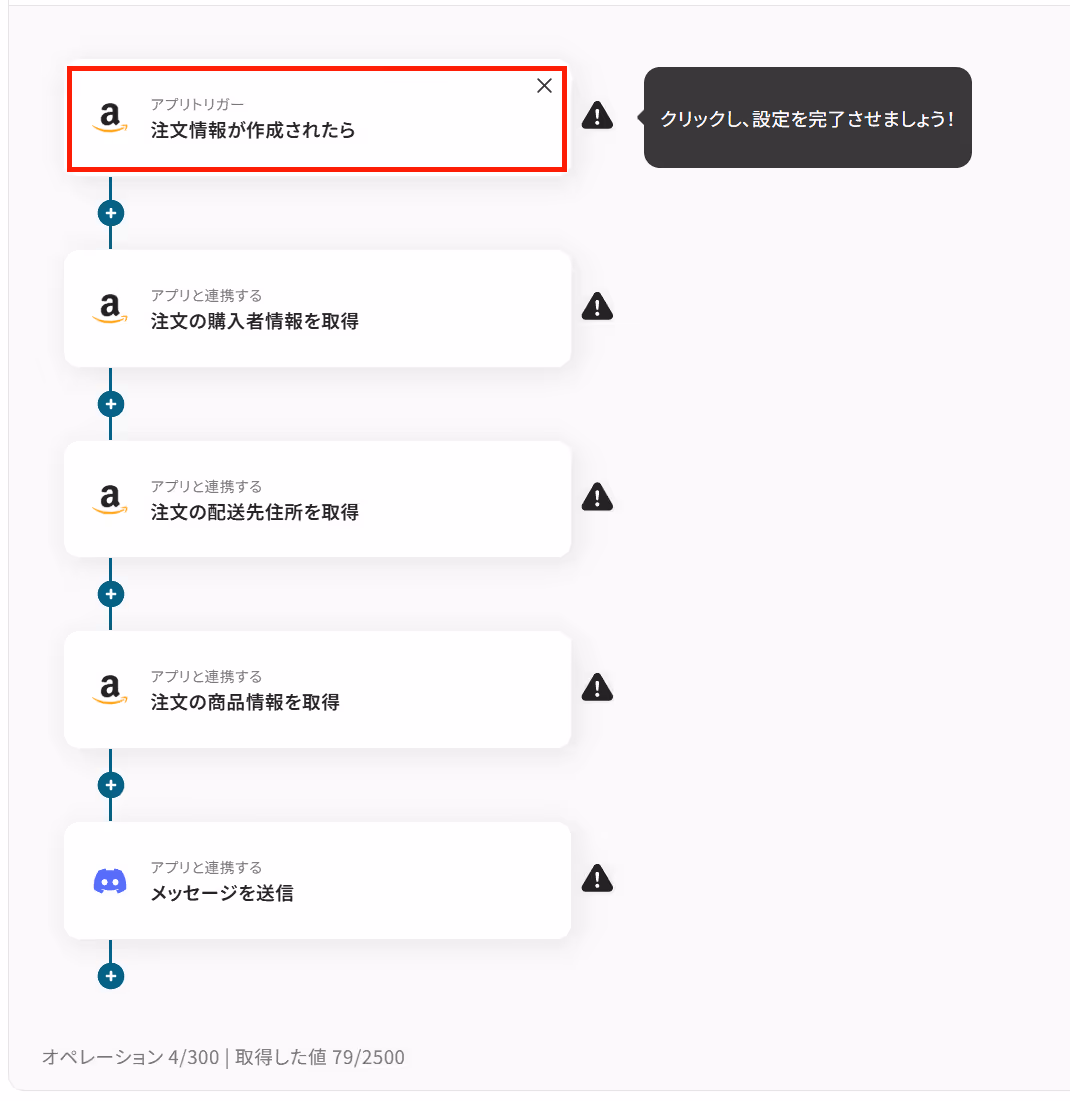Screen dimensions: 1070x1101
Task: Click the Amazon icon in 注文の商品情報を取得 step
Action: click(110, 690)
